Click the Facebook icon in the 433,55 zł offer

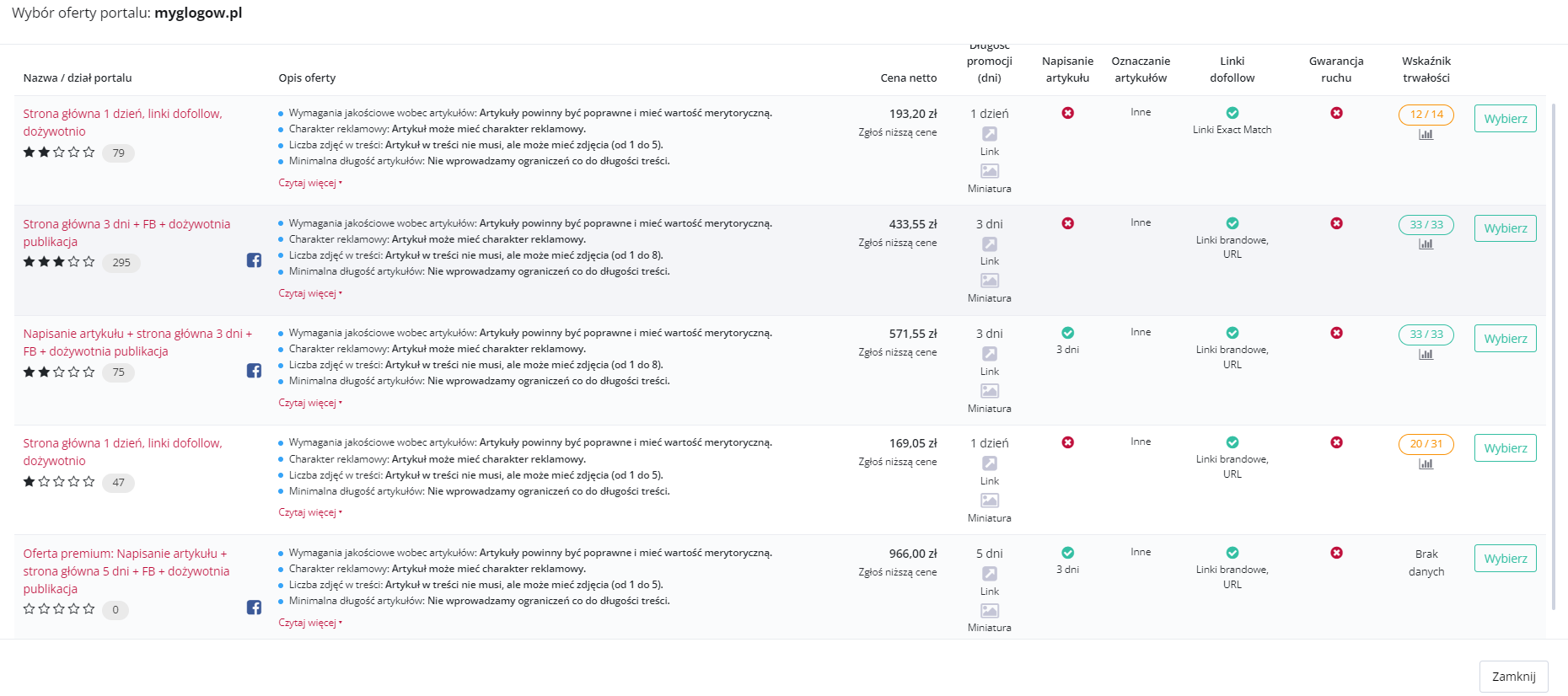254,260
